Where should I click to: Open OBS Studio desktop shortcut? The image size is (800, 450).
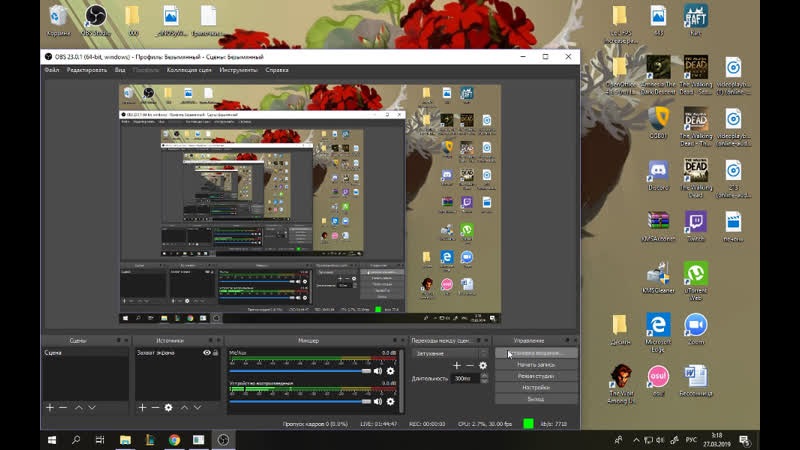tap(95, 20)
